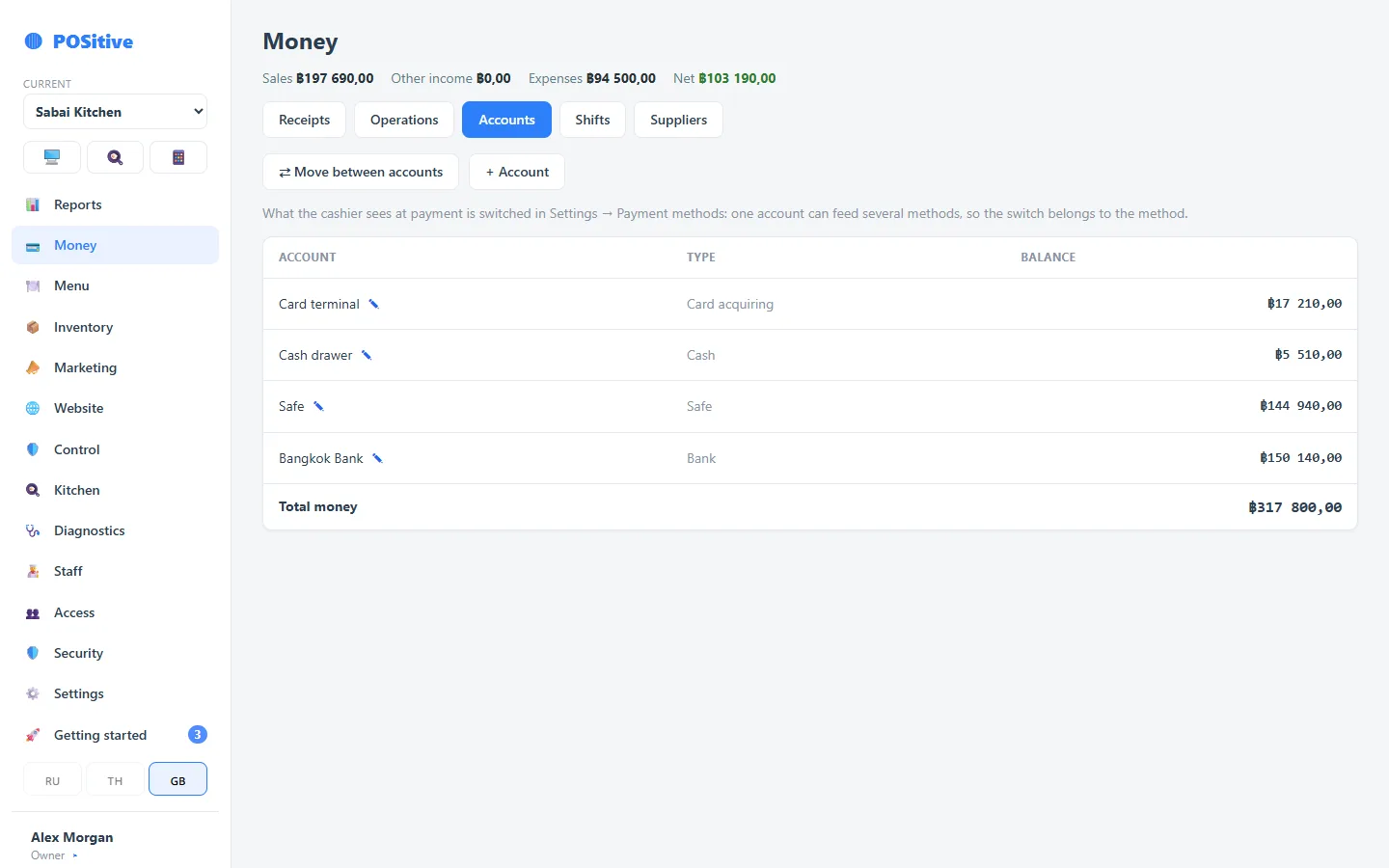Open the Access section
Viewport: 1389px width, 868px height.
[x=116, y=612]
